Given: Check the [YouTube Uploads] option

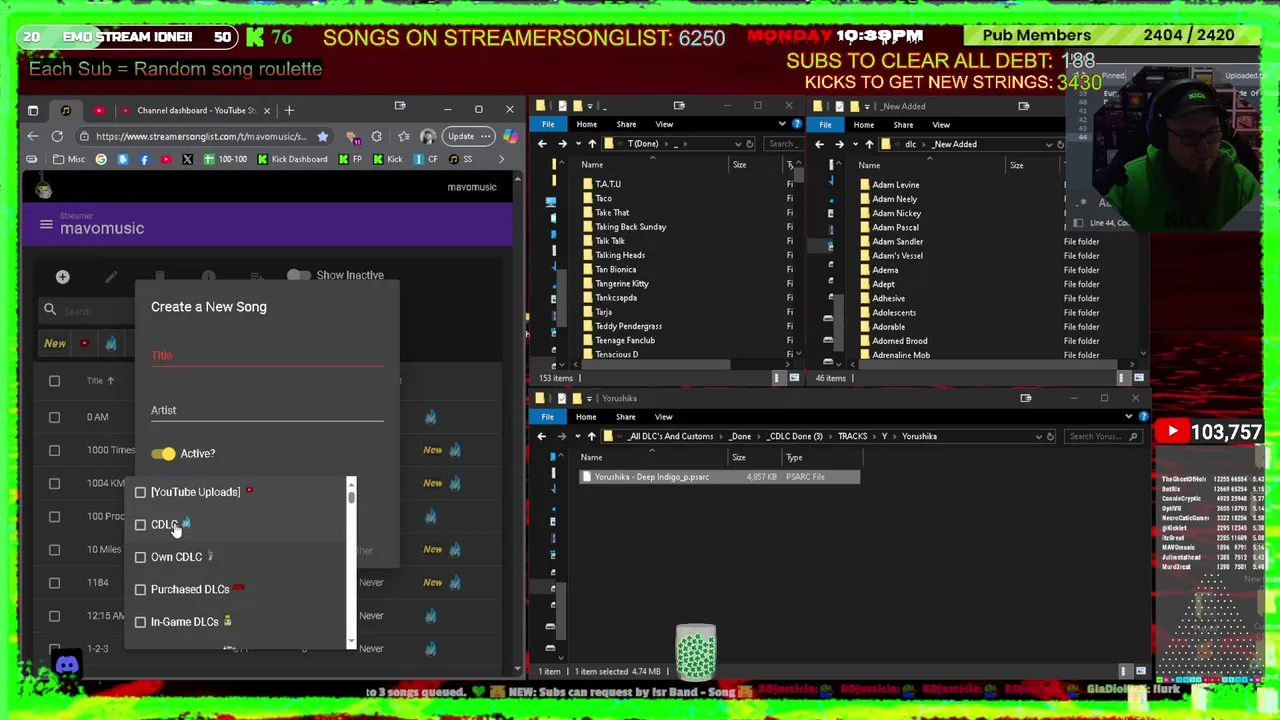Looking at the screenshot, I should 140,492.
